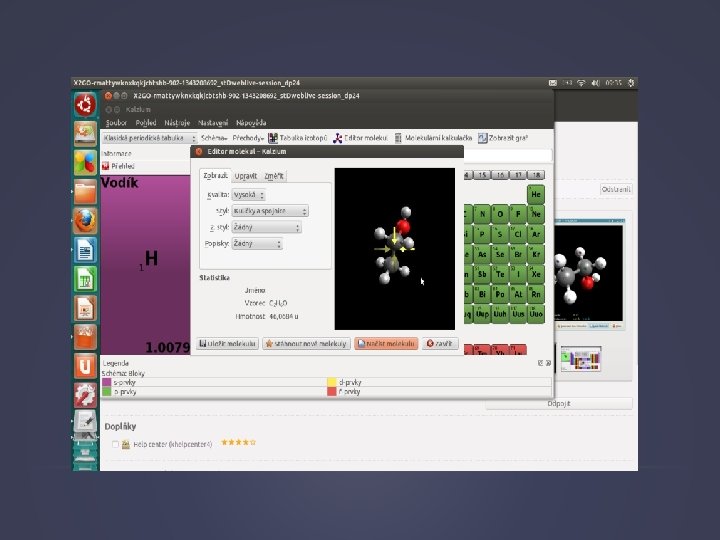Image resolution: width=720 pixels, height=540 pixels.
Task: Click yellow d-prvky legend swatch
Action: [332, 382]
